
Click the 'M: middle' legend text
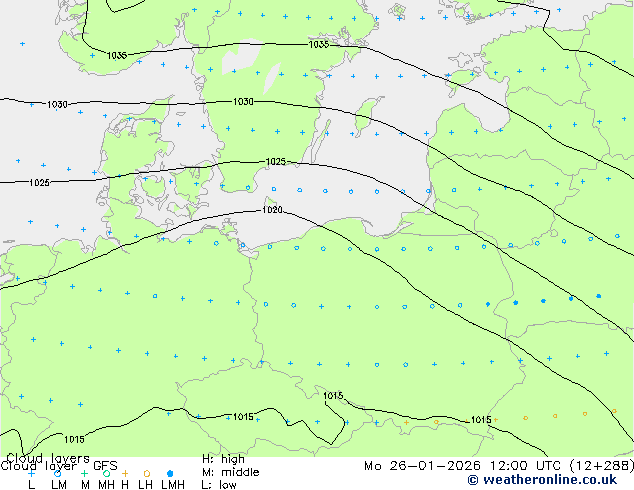point(230,472)
